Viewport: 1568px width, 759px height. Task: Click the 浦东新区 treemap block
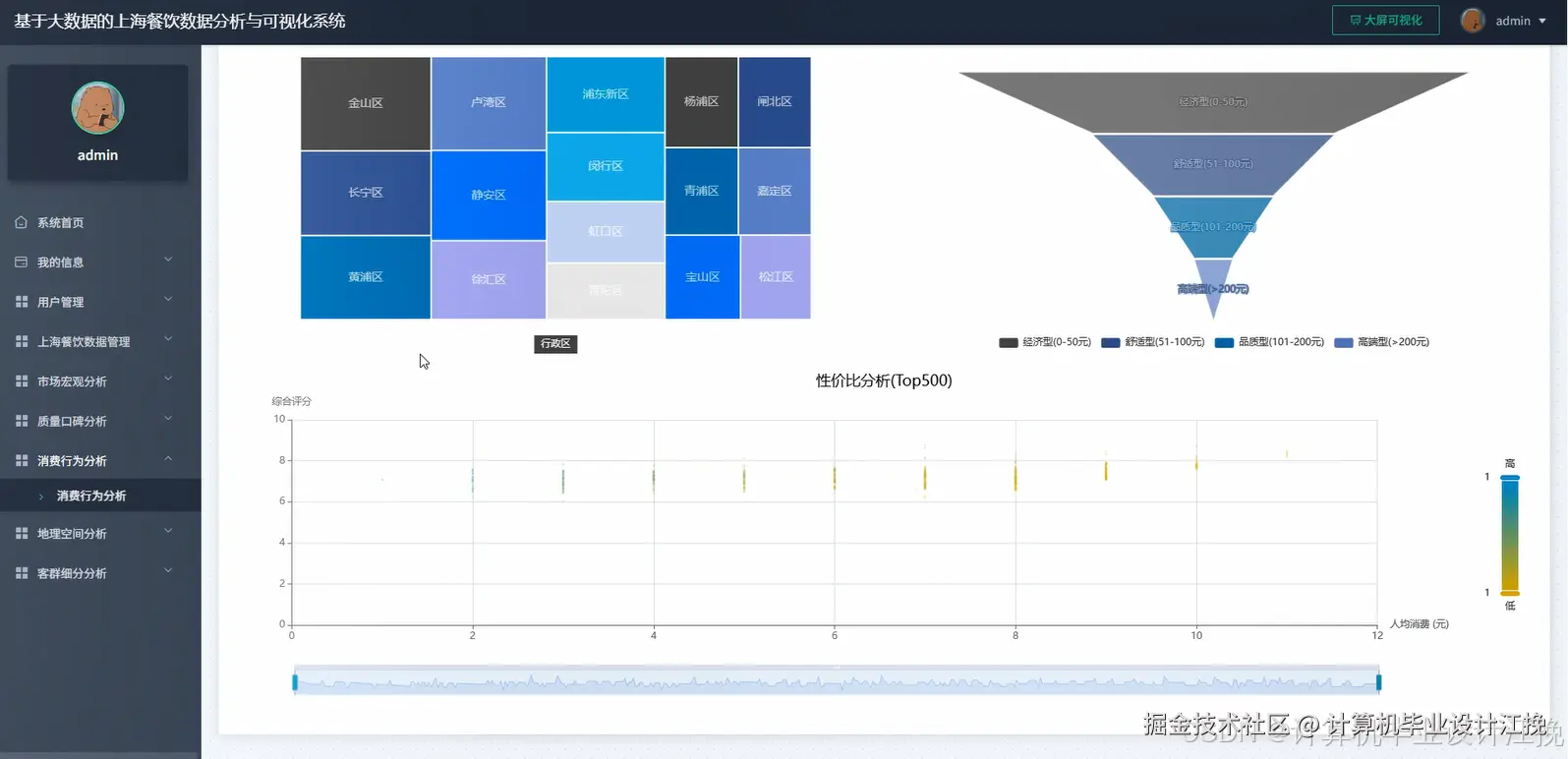tap(606, 94)
